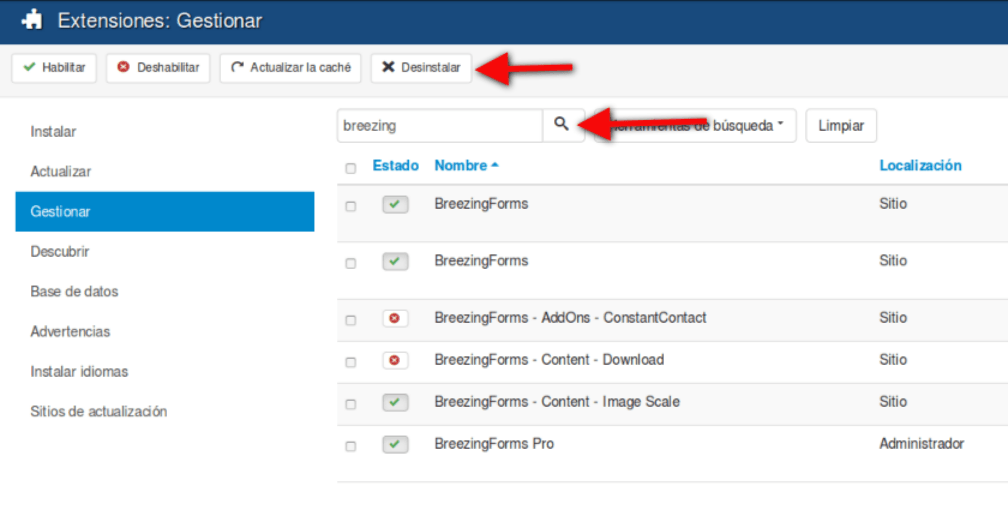The height and width of the screenshot is (526, 1008).
Task: Click the Joomla extensions puzzle icon in header
Action: pyautogui.click(x=32, y=21)
